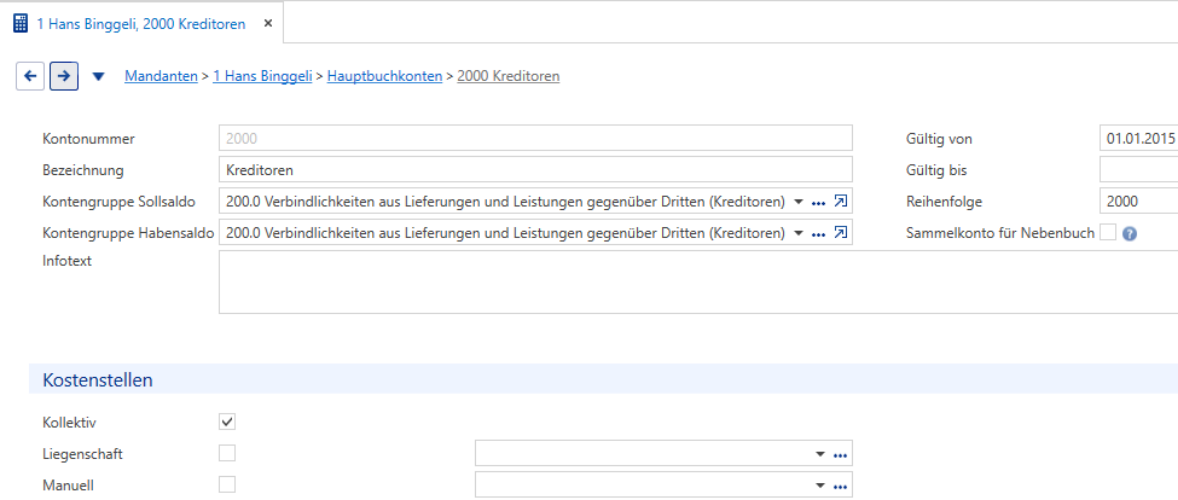The image size is (1178, 500).
Task: Expand the Liegenschaft dropdown arrow
Action: pyautogui.click(x=820, y=454)
